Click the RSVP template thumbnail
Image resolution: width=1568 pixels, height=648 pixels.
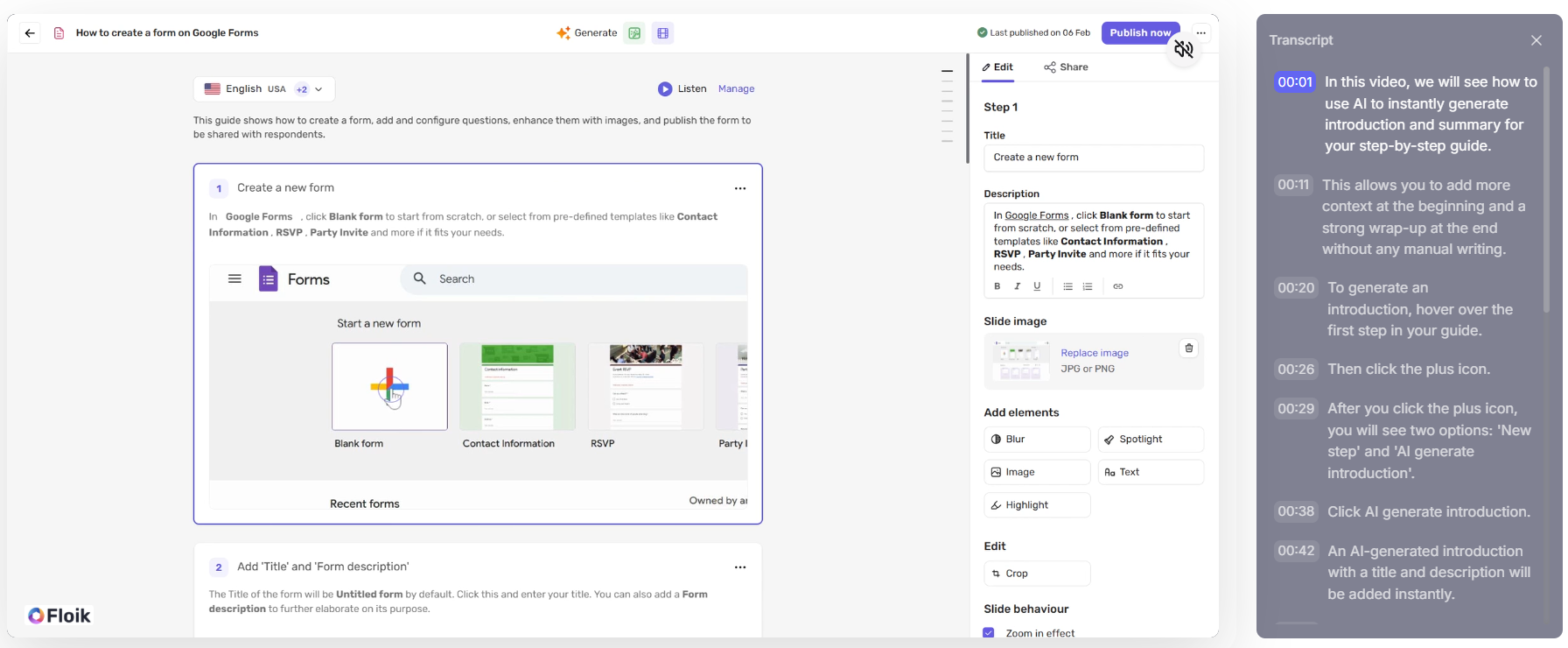coord(646,386)
